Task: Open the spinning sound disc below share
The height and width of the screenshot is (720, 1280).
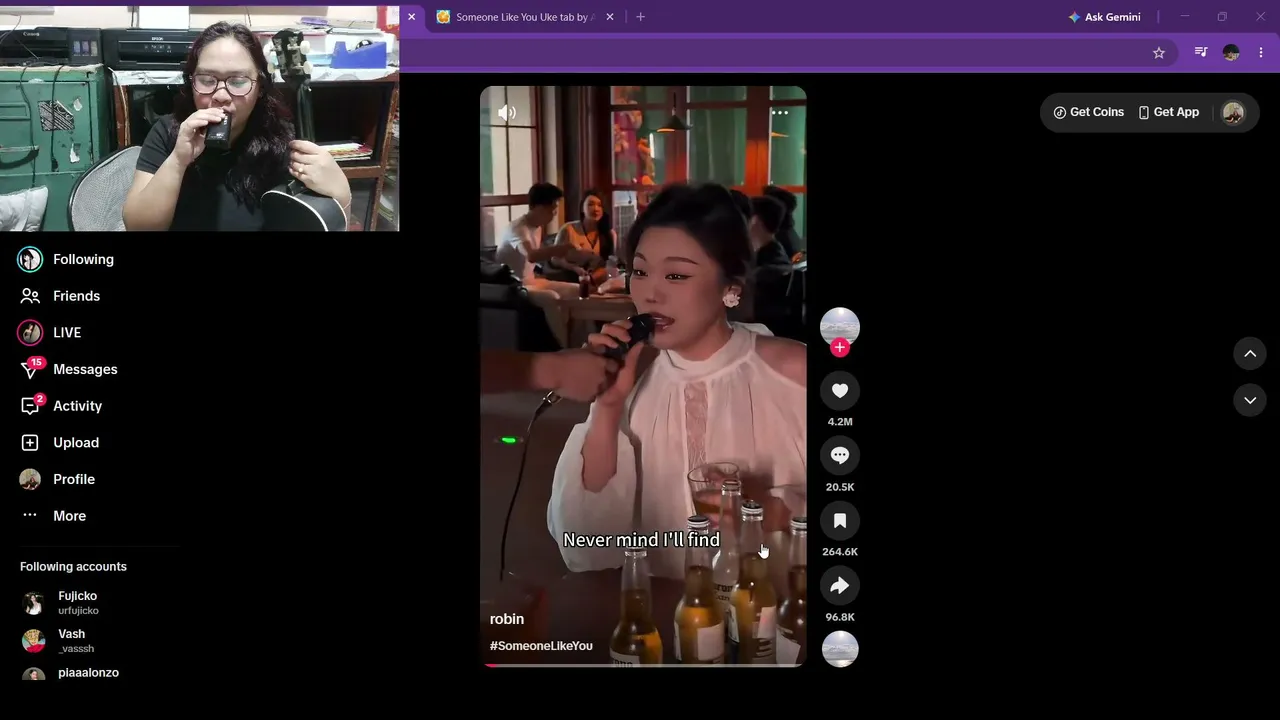Action: coord(840,649)
